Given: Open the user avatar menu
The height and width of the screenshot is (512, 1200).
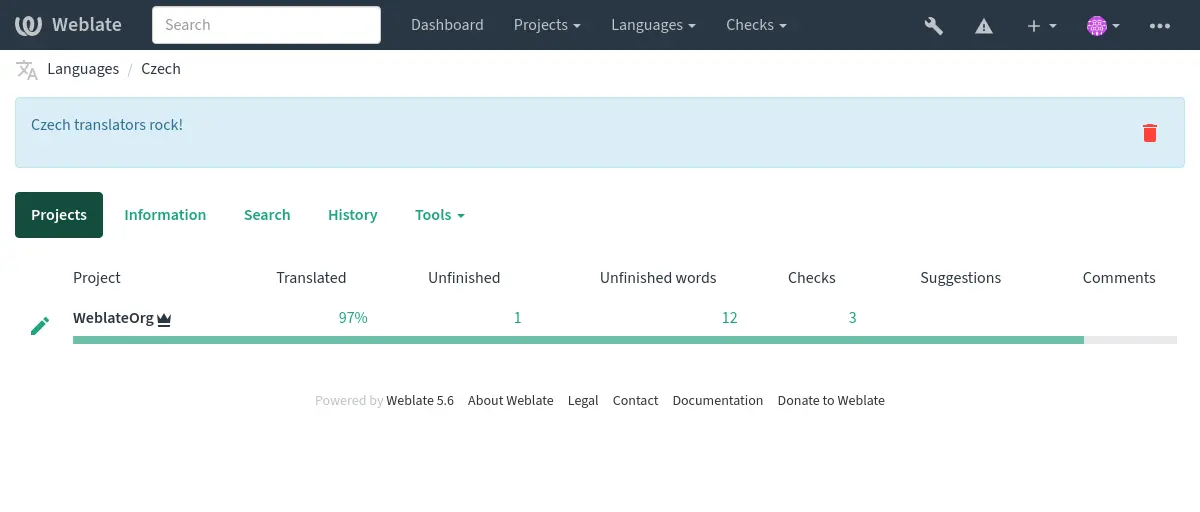Looking at the screenshot, I should [x=1103, y=26].
